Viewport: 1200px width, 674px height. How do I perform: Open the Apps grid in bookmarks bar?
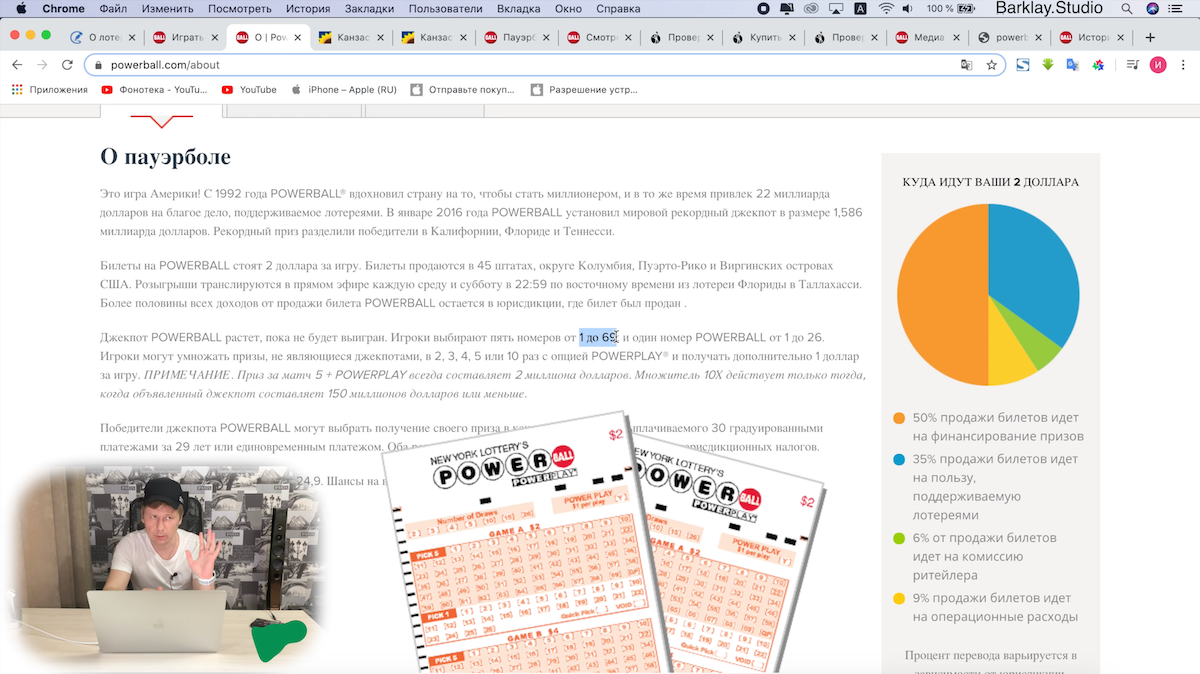click(17, 89)
